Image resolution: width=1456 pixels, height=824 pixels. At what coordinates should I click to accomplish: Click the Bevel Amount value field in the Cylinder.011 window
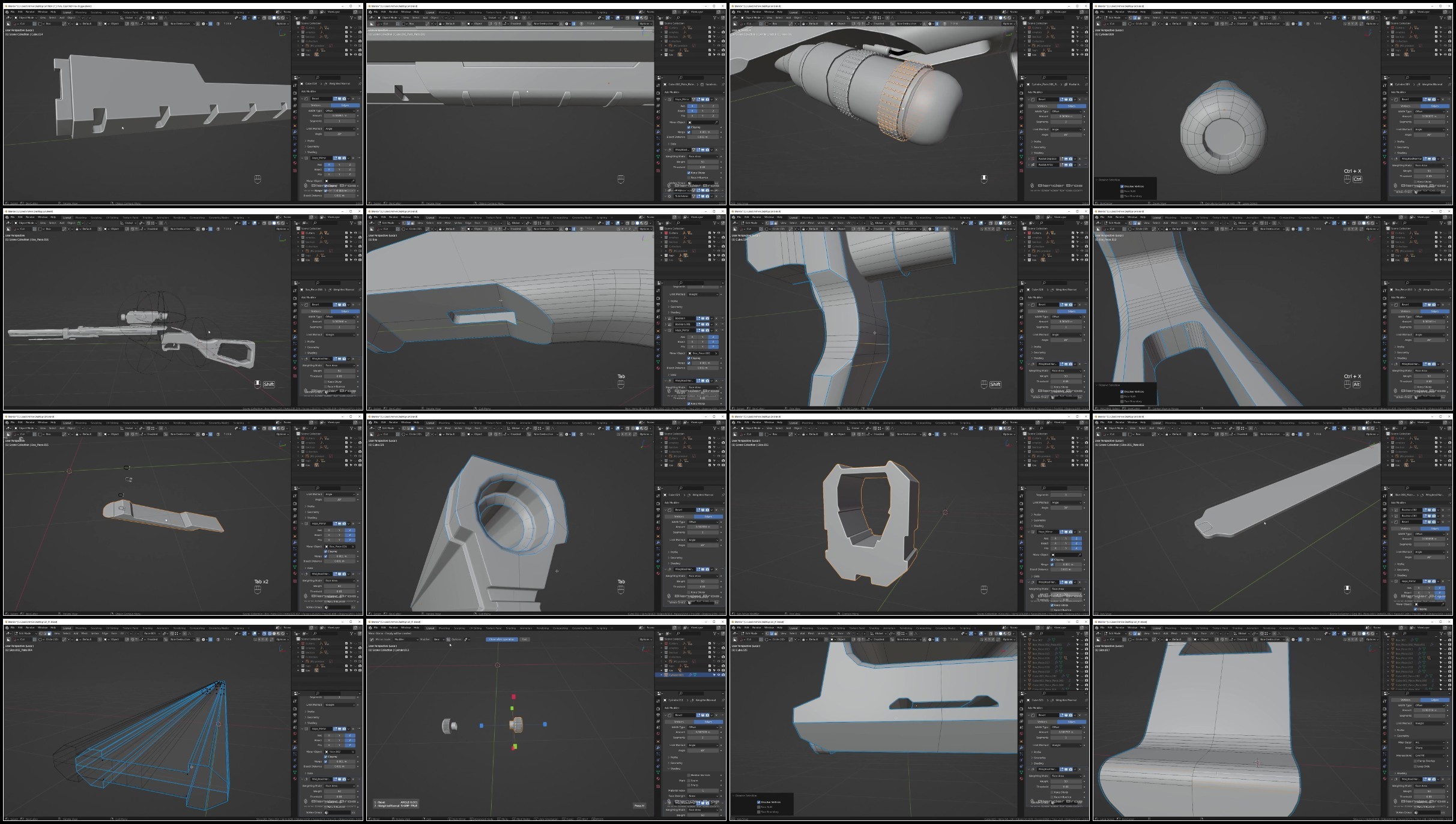tap(702, 732)
